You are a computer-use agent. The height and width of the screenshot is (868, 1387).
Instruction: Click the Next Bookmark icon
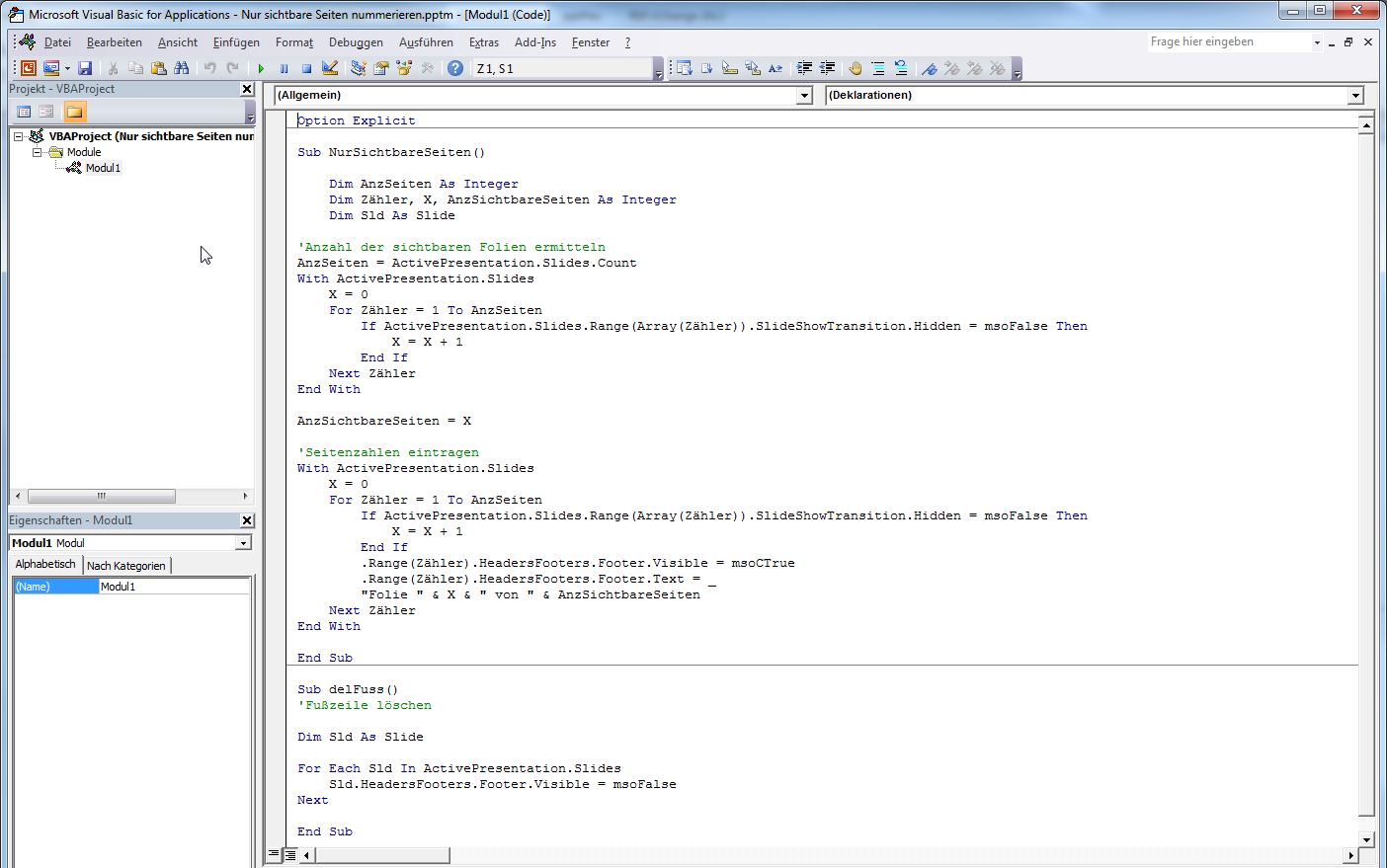point(951,68)
